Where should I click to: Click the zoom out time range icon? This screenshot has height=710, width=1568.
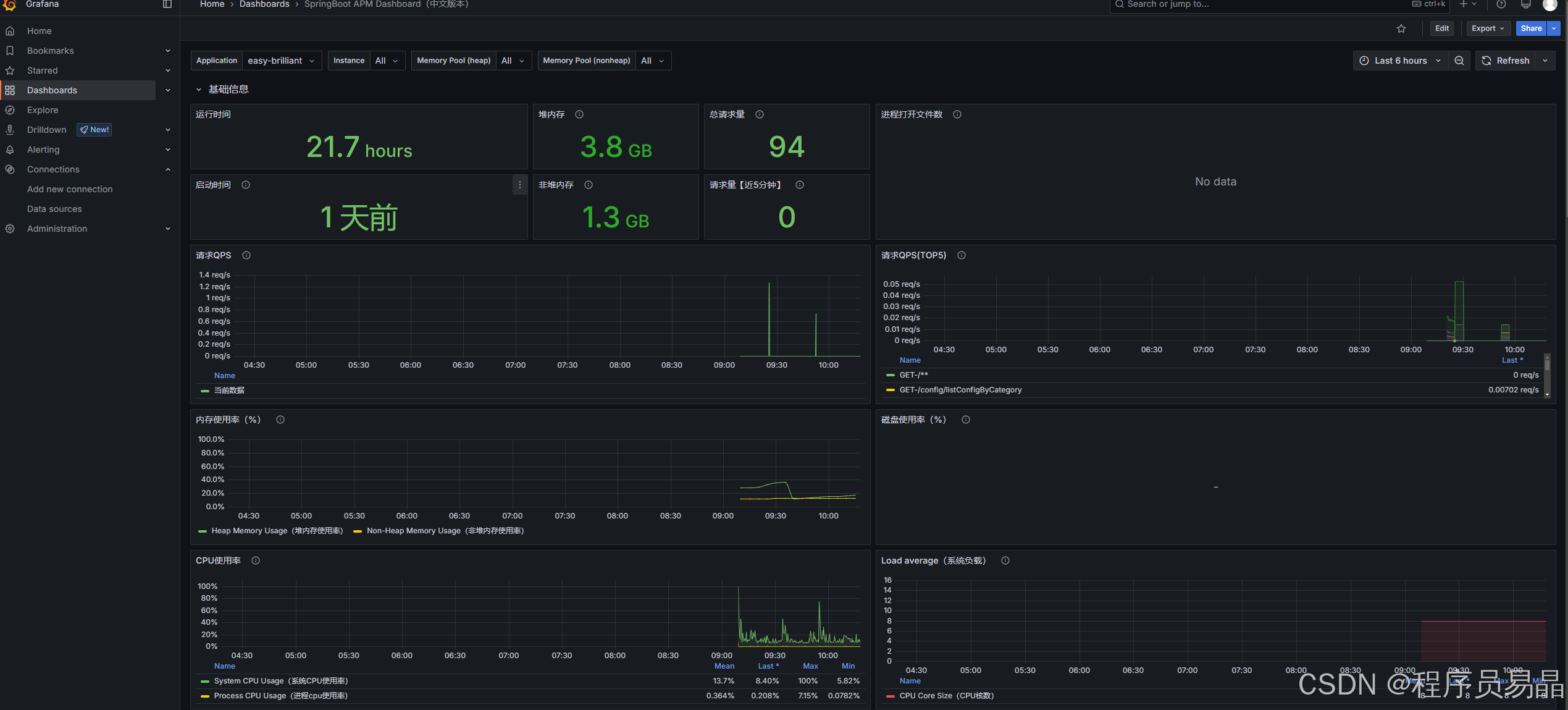[x=1459, y=61]
